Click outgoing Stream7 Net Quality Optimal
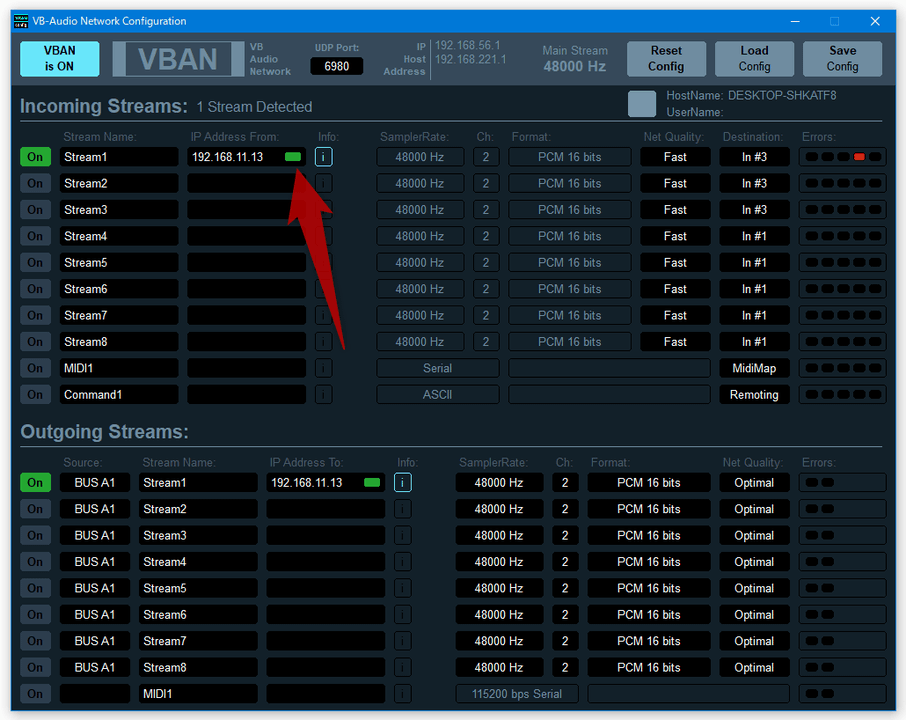 [x=754, y=641]
